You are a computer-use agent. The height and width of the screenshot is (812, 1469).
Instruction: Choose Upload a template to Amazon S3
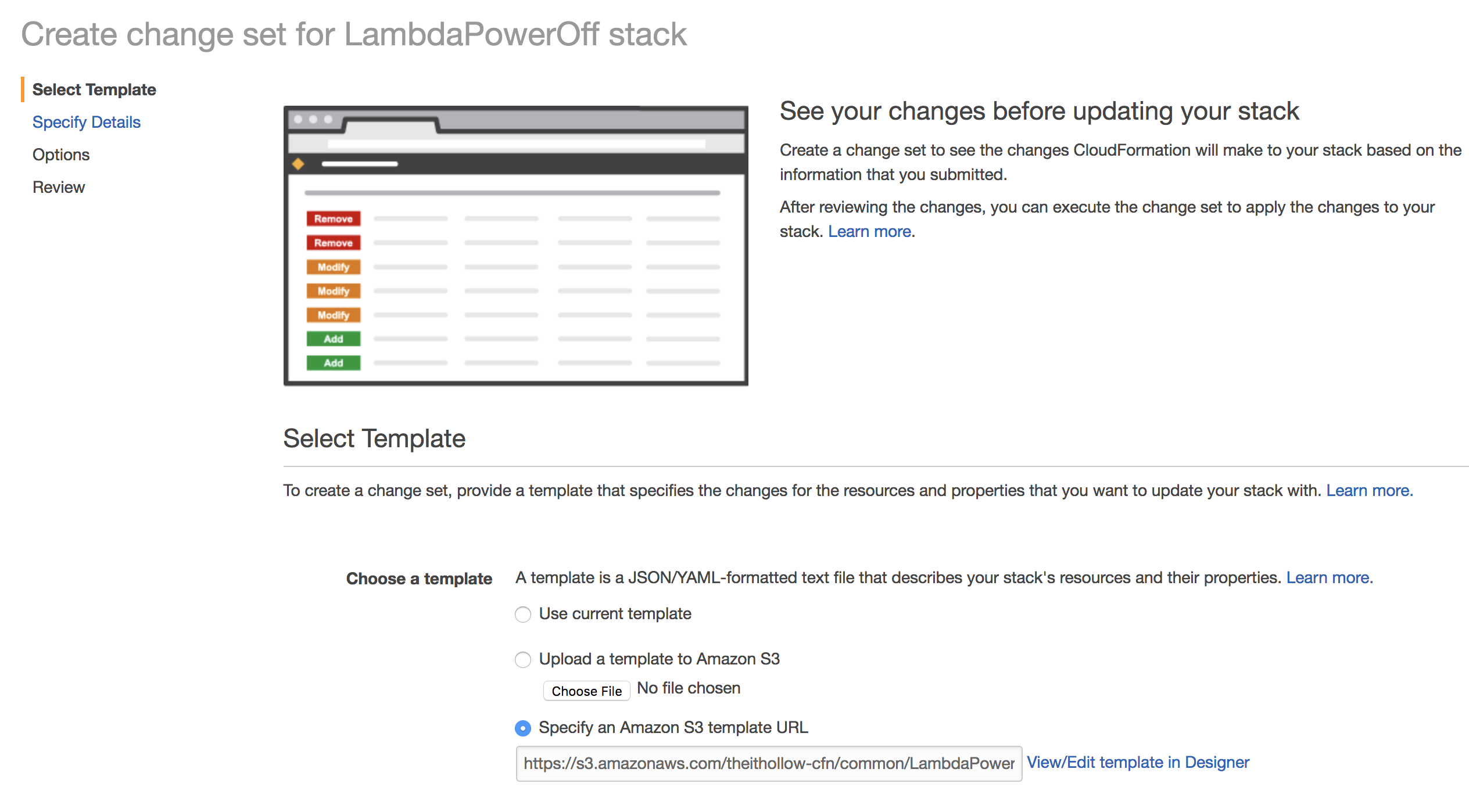pyautogui.click(x=523, y=659)
